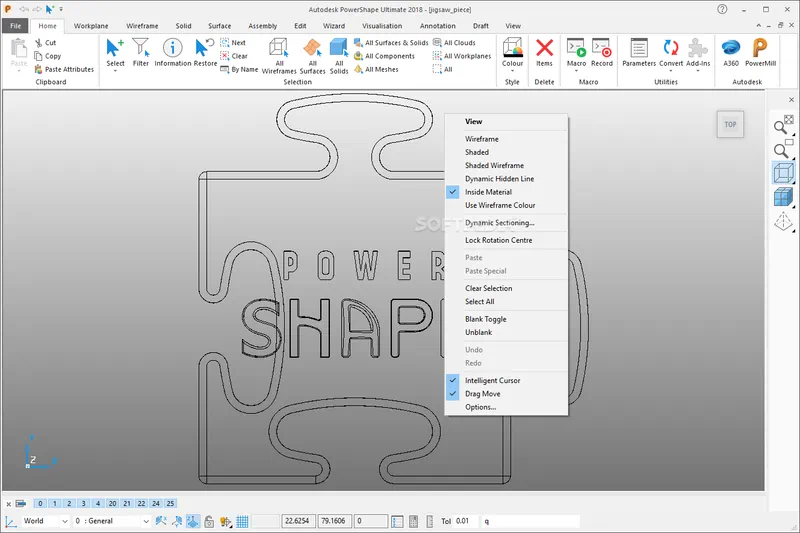The image size is (800, 533).
Task: Switch to the Visualisation ribbon tab
Action: tap(382, 26)
